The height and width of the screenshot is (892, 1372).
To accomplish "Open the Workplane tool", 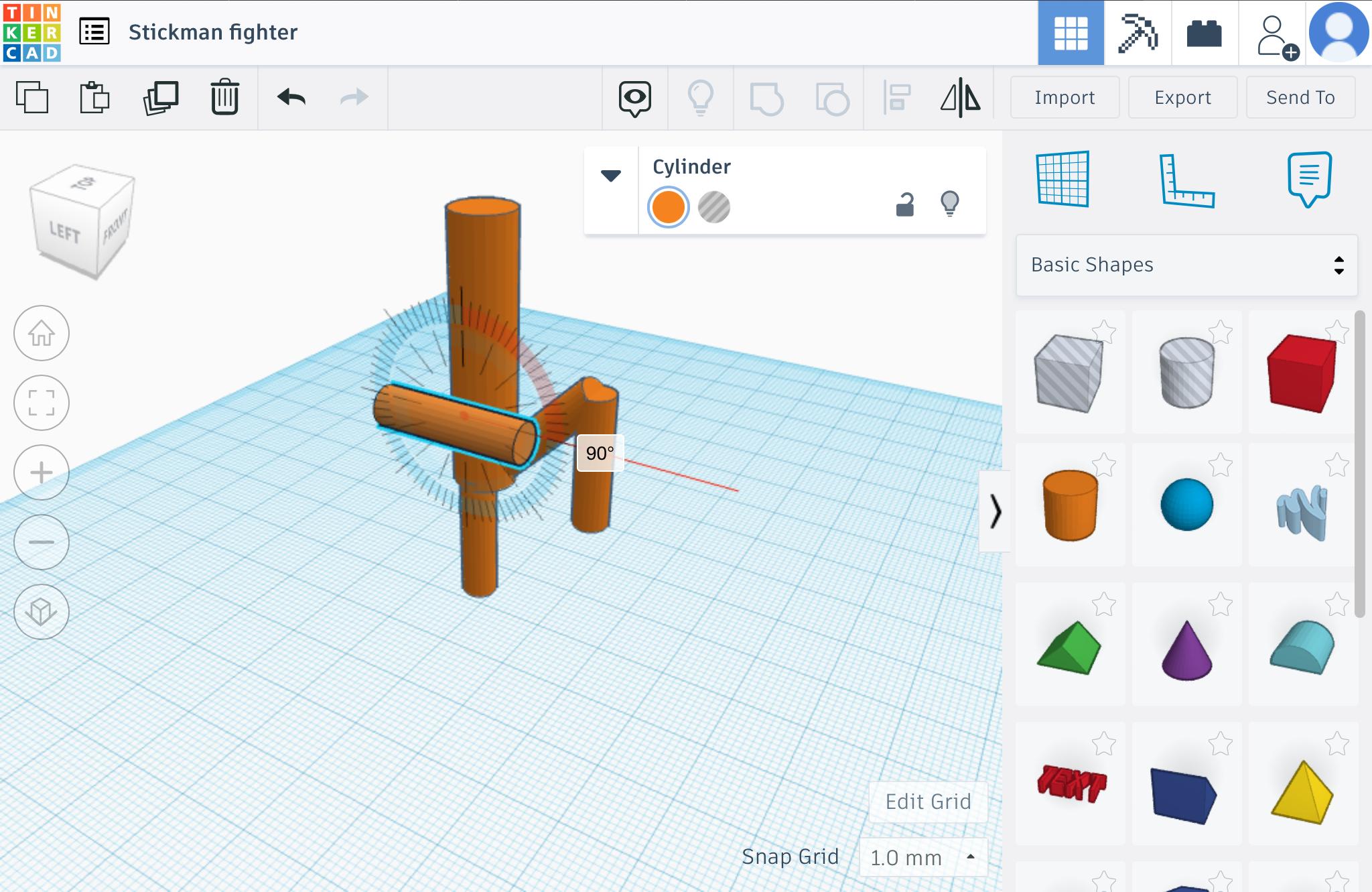I will pos(1063,180).
